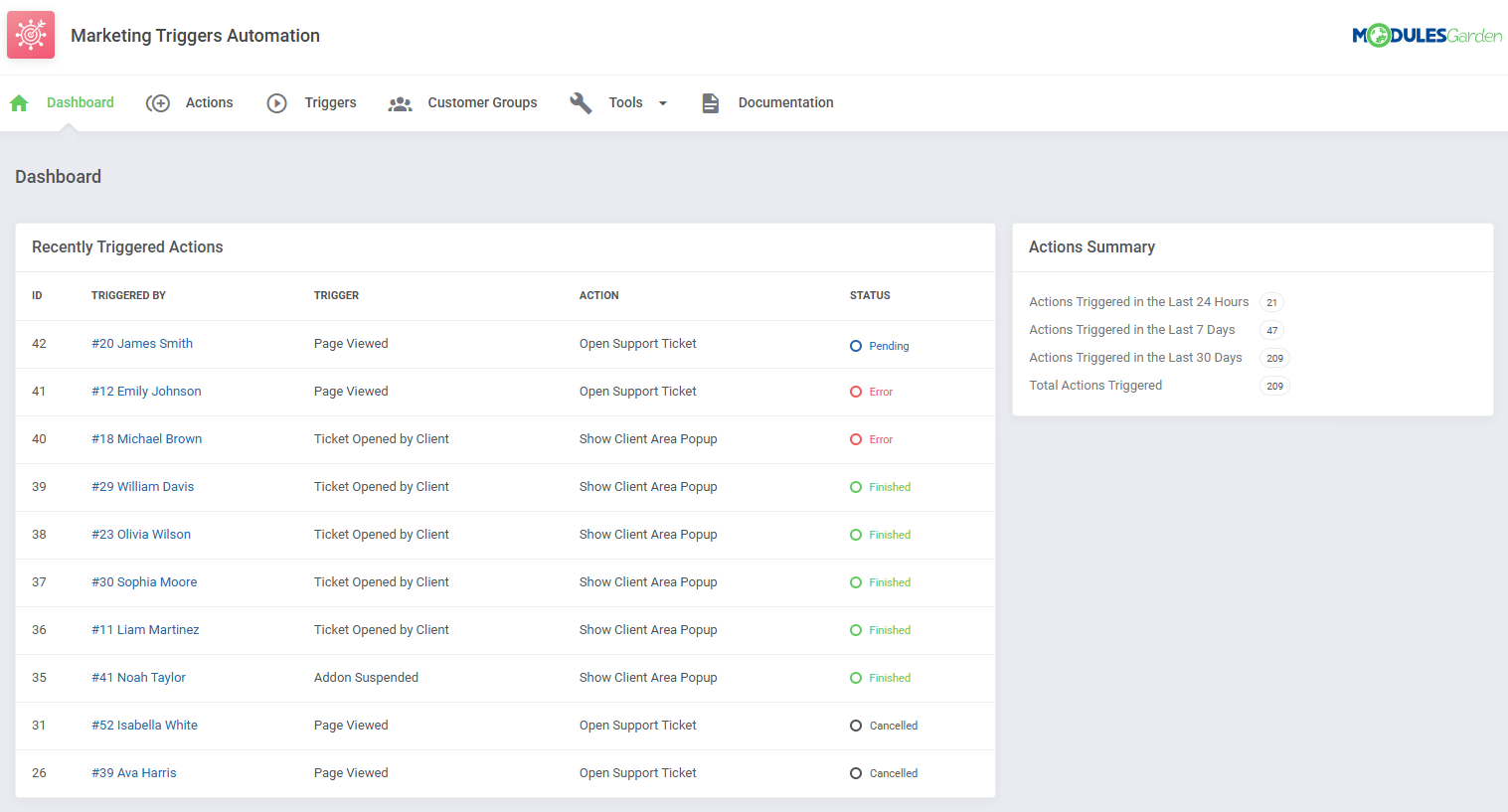Switch to the Dashboard tab
The image size is (1508, 812).
click(x=80, y=102)
